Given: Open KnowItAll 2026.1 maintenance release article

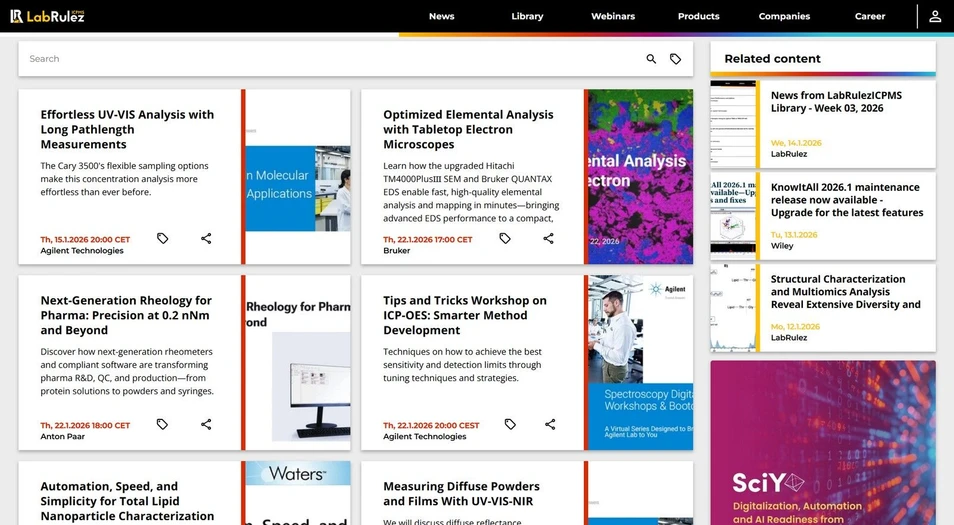Looking at the screenshot, I should pos(846,199).
